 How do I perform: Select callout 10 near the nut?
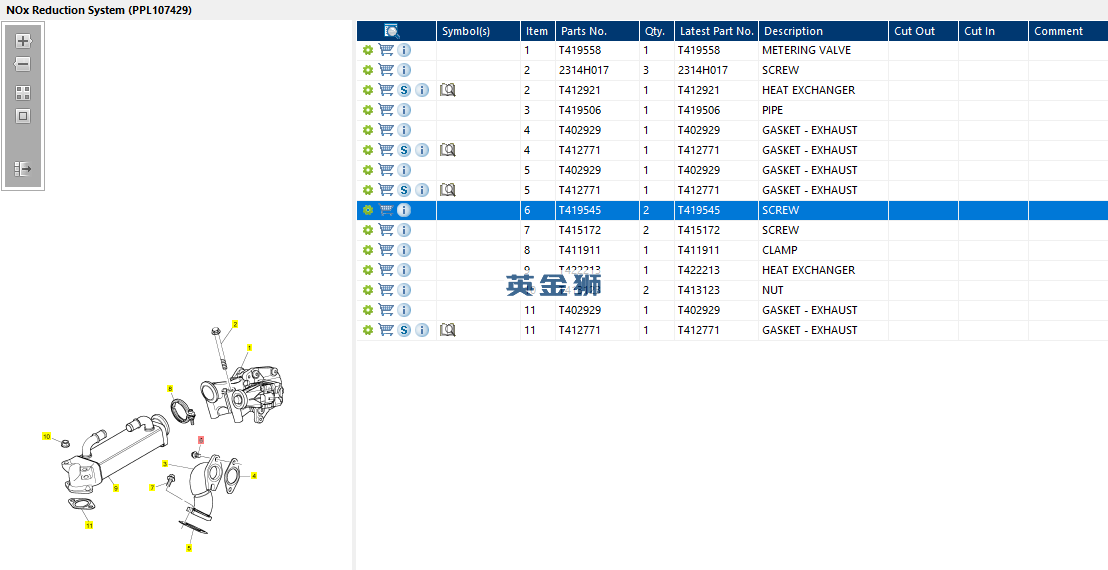[x=47, y=437]
